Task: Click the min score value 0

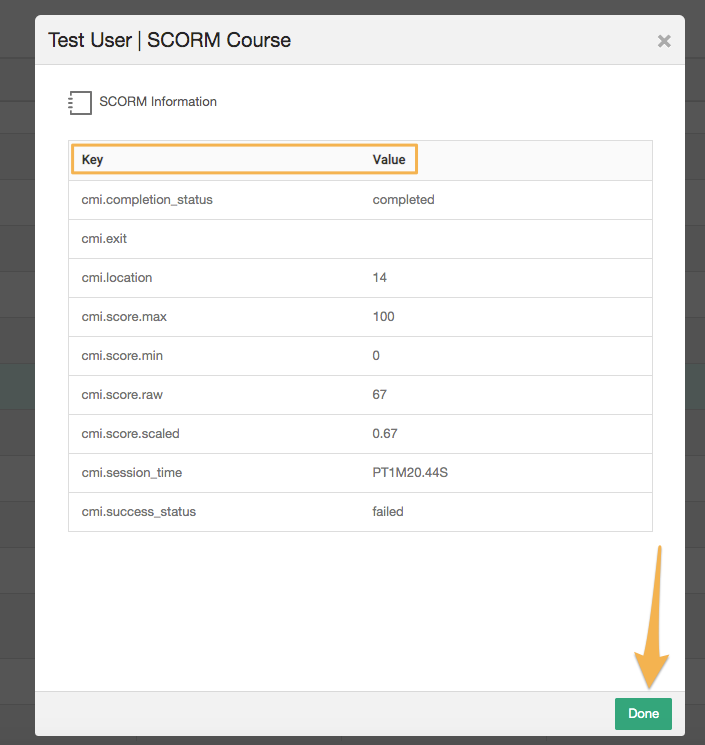Action: point(376,355)
